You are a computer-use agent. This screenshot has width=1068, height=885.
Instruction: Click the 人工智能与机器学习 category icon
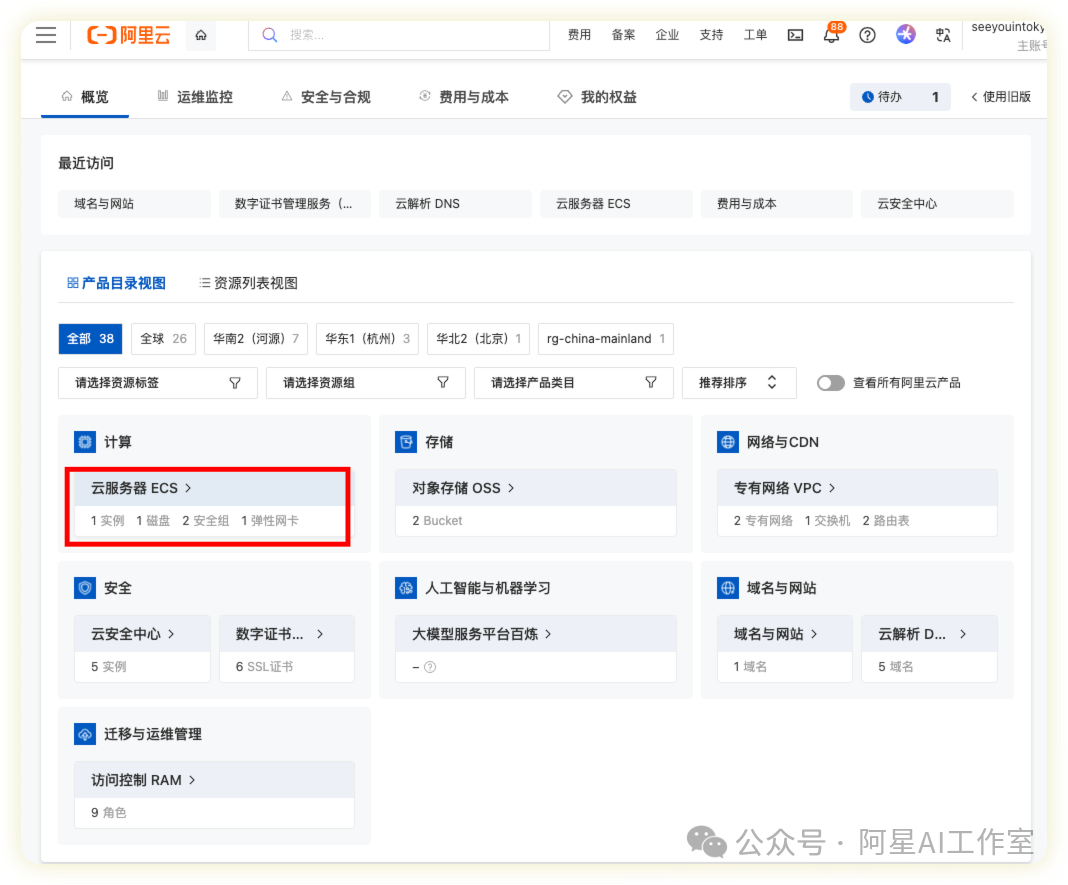(406, 588)
